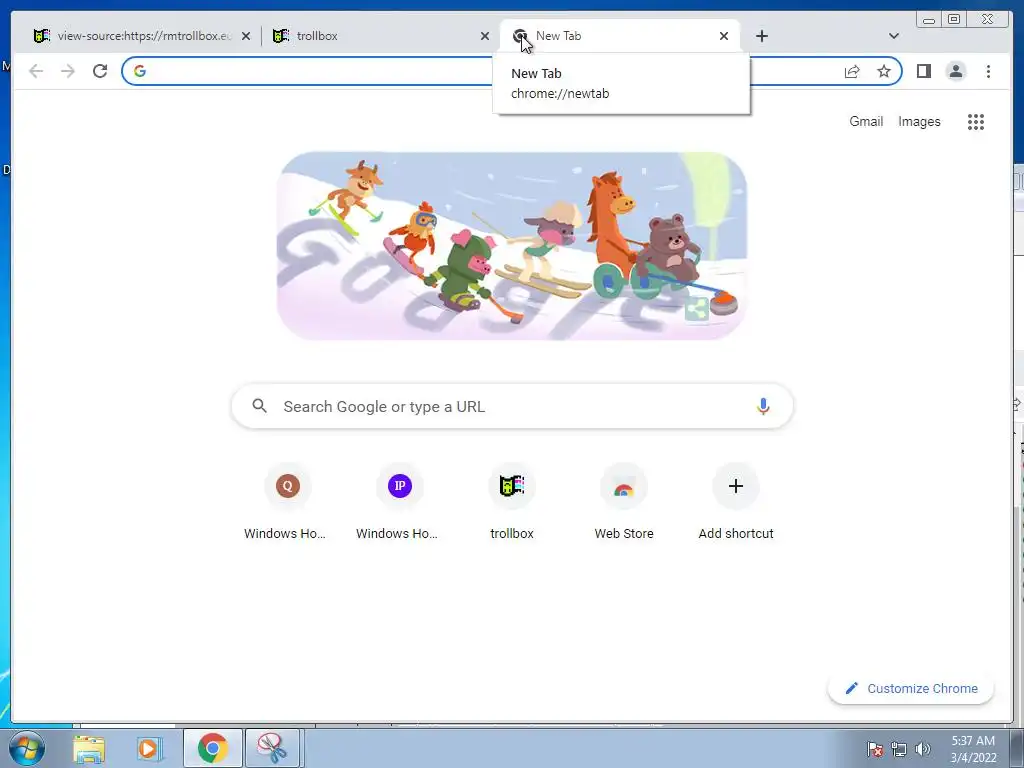The height and width of the screenshot is (768, 1024).
Task: Click the magnifier icon in search box
Action: pyautogui.click(x=259, y=406)
